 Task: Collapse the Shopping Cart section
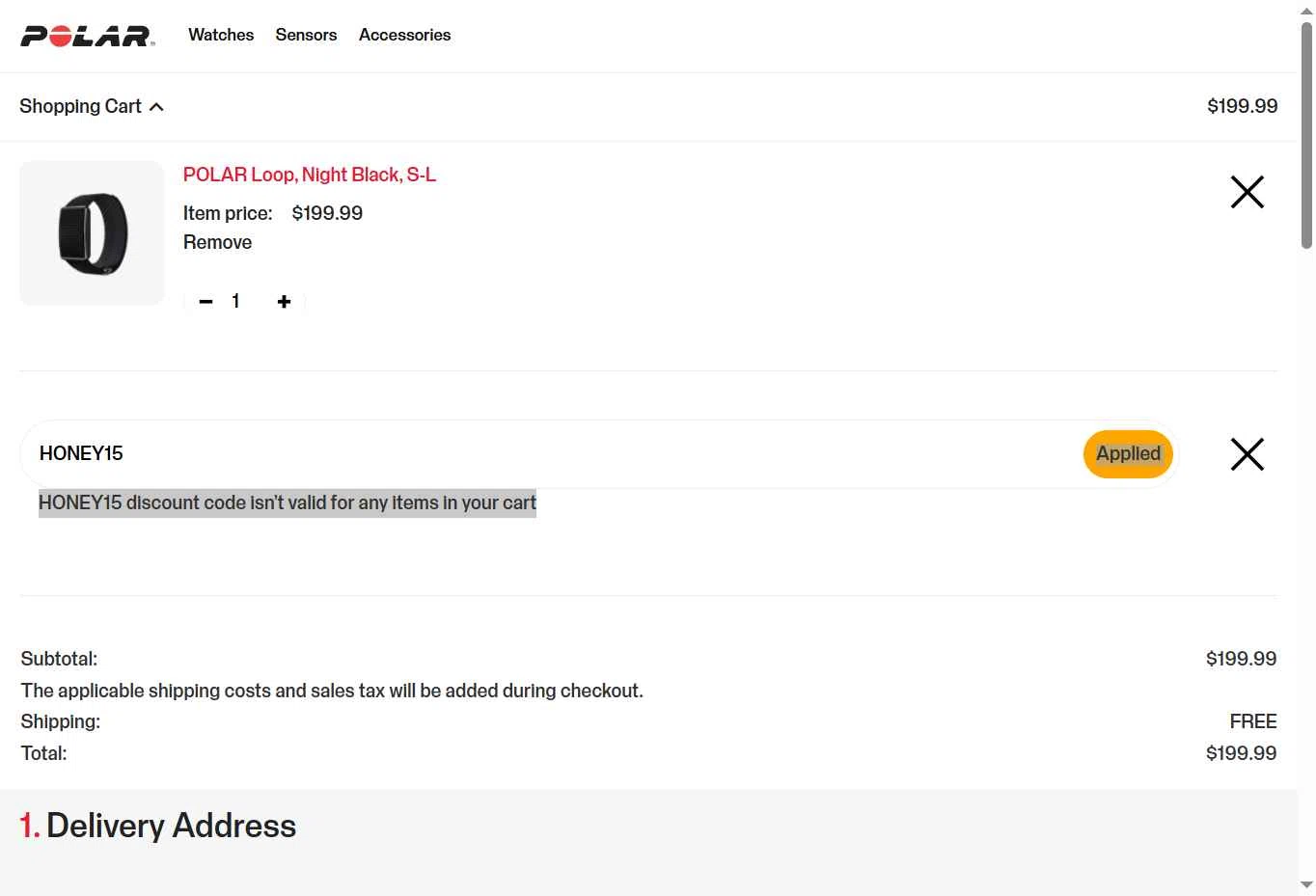(92, 106)
